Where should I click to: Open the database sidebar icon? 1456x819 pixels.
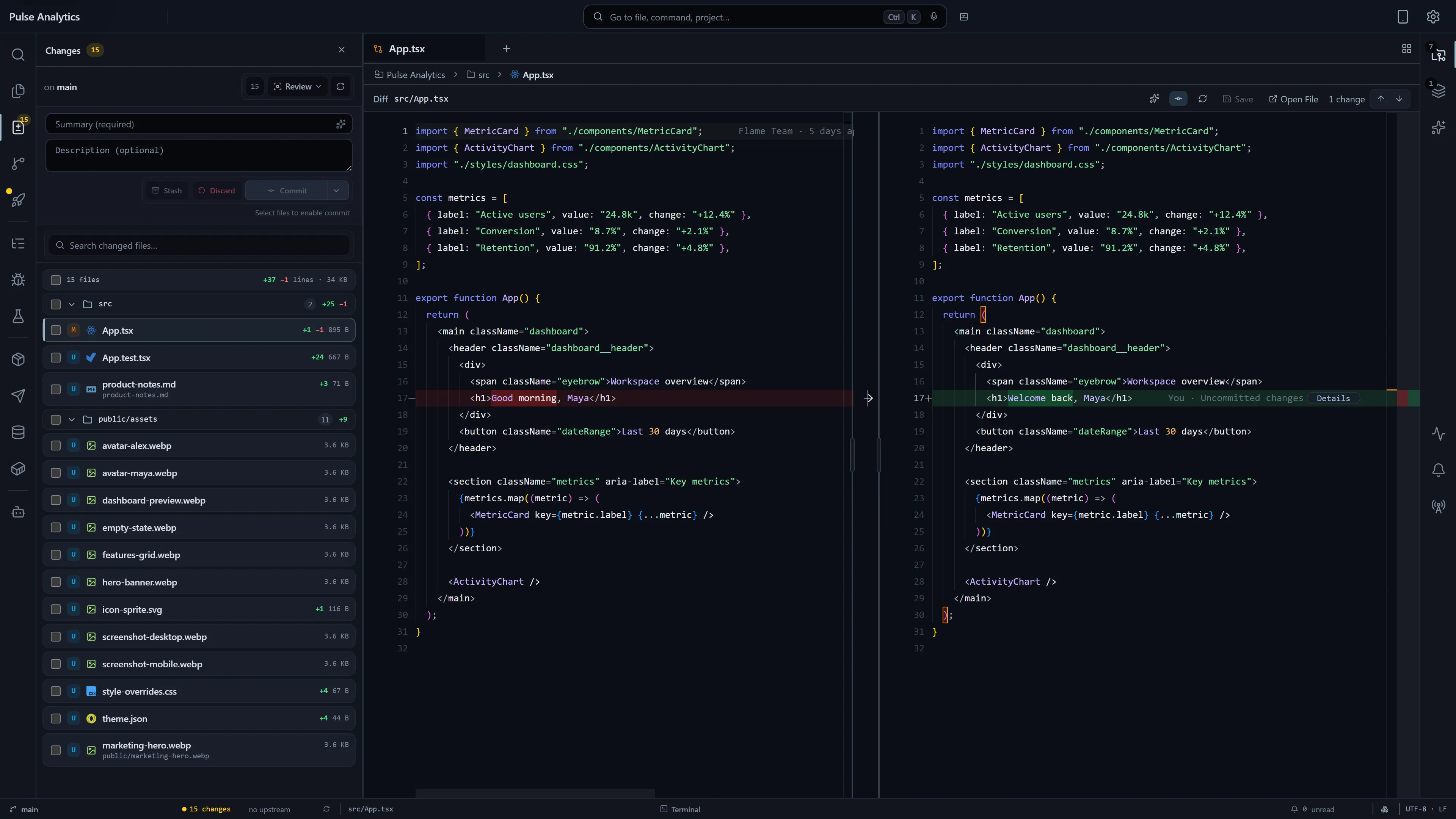tap(18, 432)
